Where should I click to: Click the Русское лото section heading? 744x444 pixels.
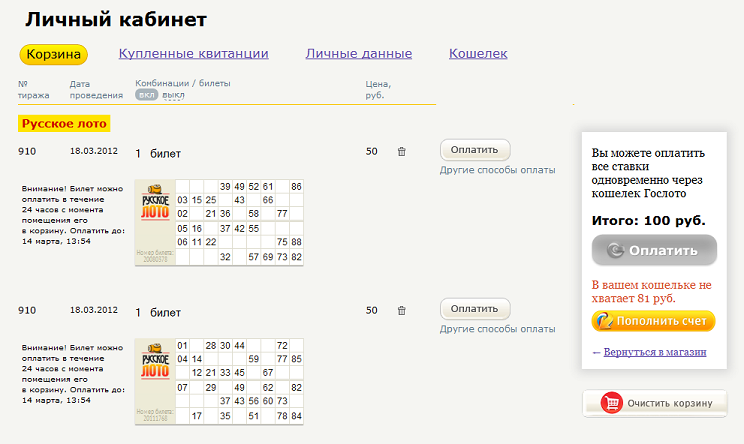tap(63, 124)
